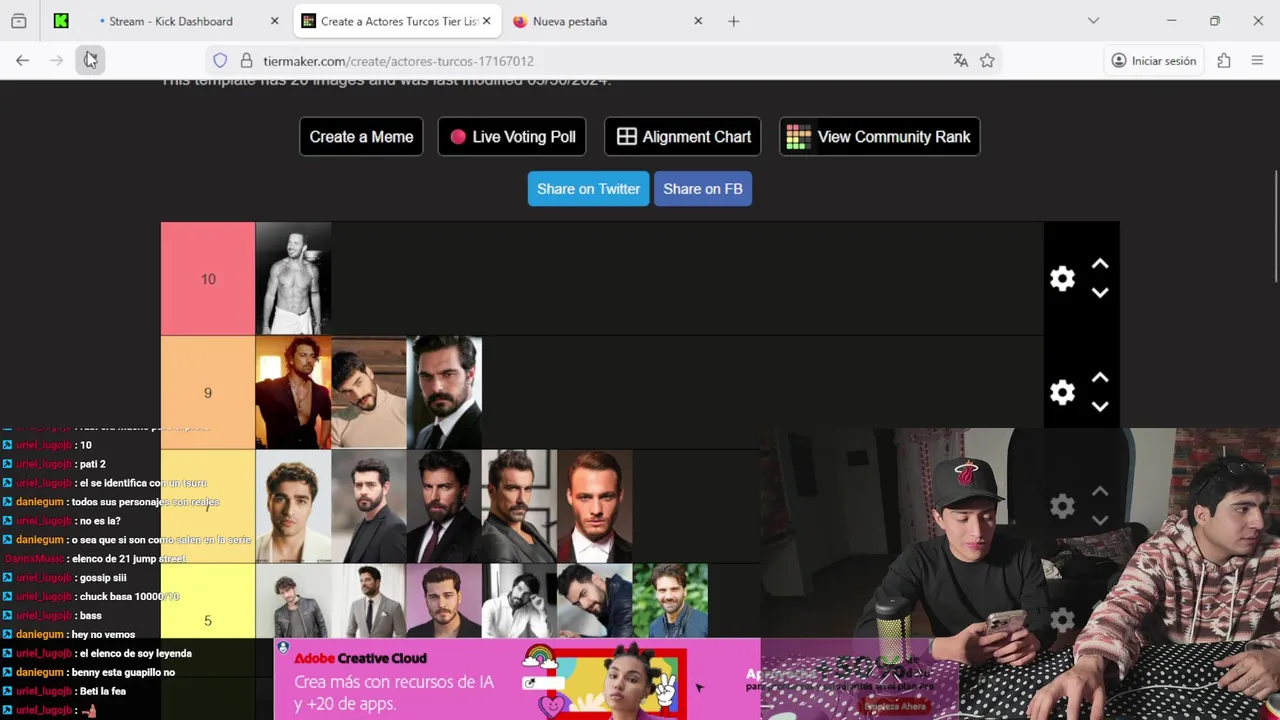Click the orange tier 9 label
The height and width of the screenshot is (720, 1280).
pyautogui.click(x=208, y=393)
